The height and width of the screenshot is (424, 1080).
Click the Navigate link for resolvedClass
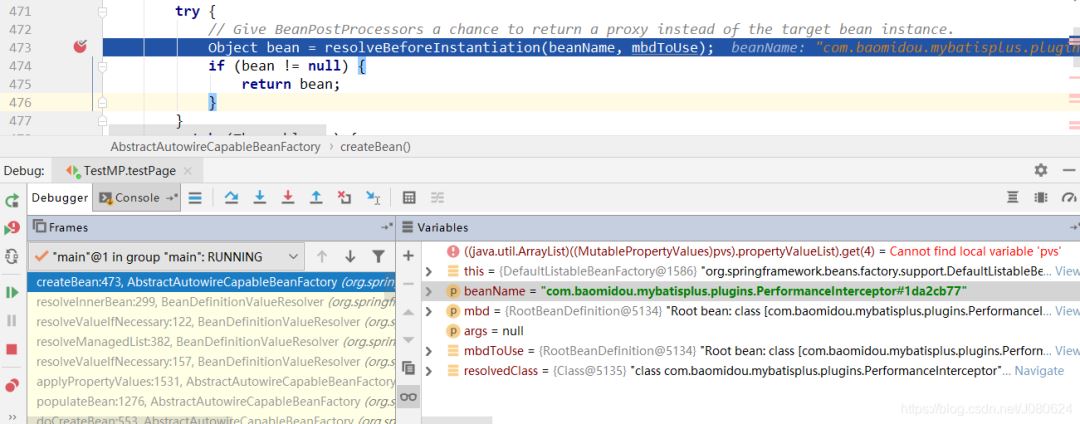pyautogui.click(x=1038, y=371)
